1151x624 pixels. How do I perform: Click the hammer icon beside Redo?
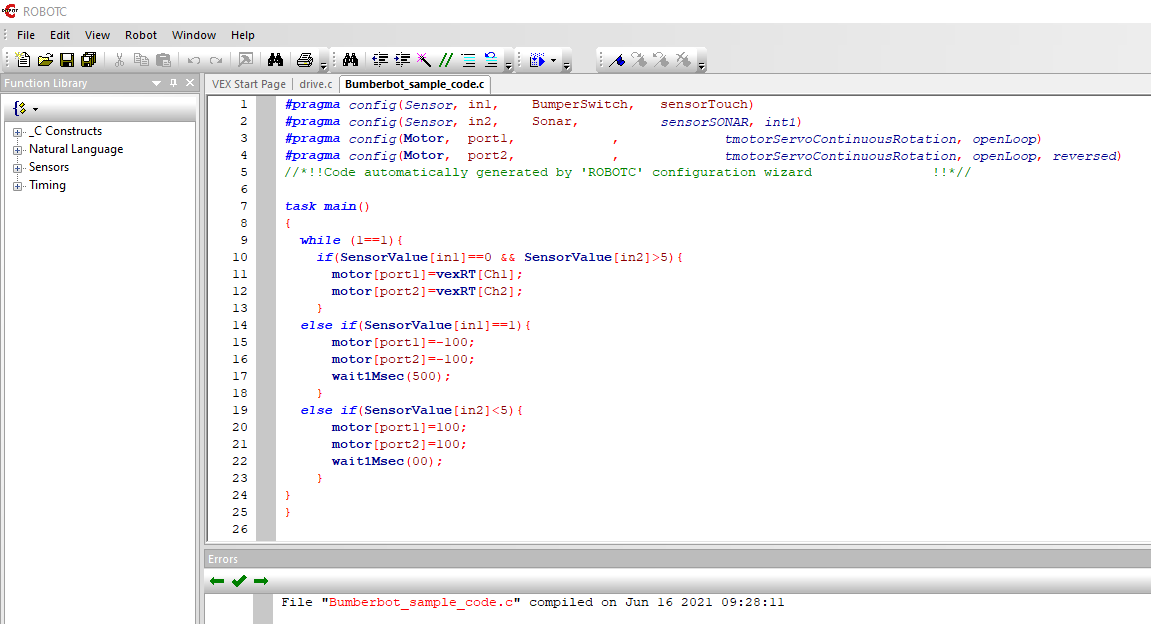[246, 60]
